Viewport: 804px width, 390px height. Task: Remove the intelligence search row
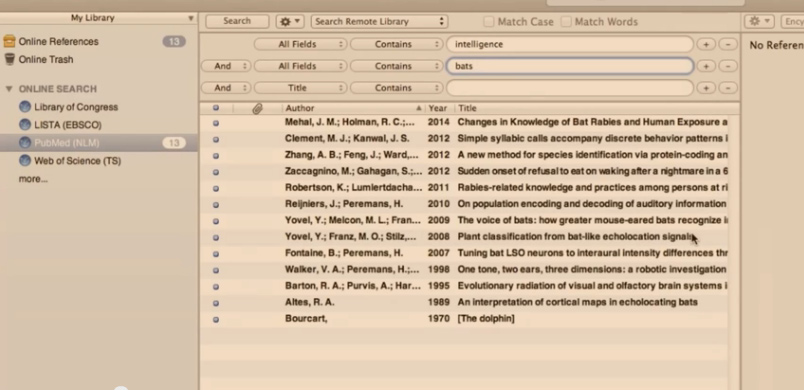tap(728, 45)
